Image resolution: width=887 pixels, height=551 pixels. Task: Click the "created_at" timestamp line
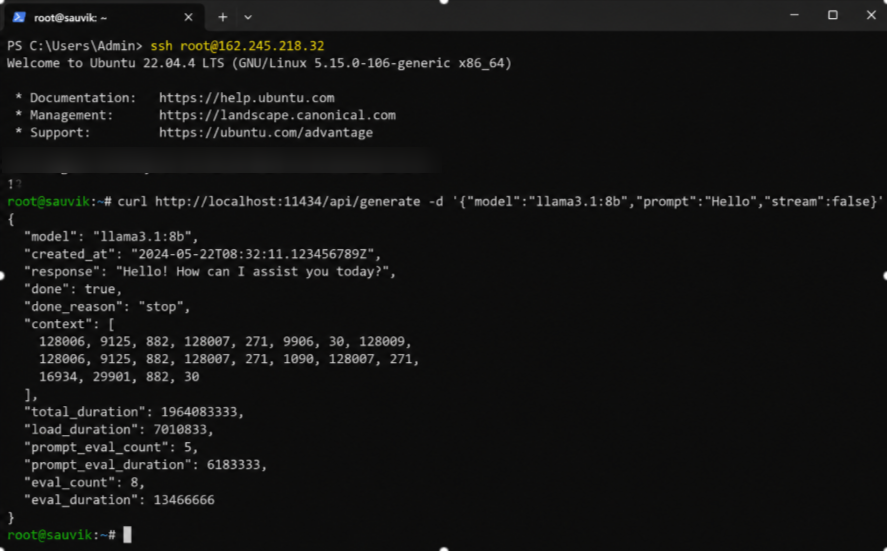(x=203, y=254)
